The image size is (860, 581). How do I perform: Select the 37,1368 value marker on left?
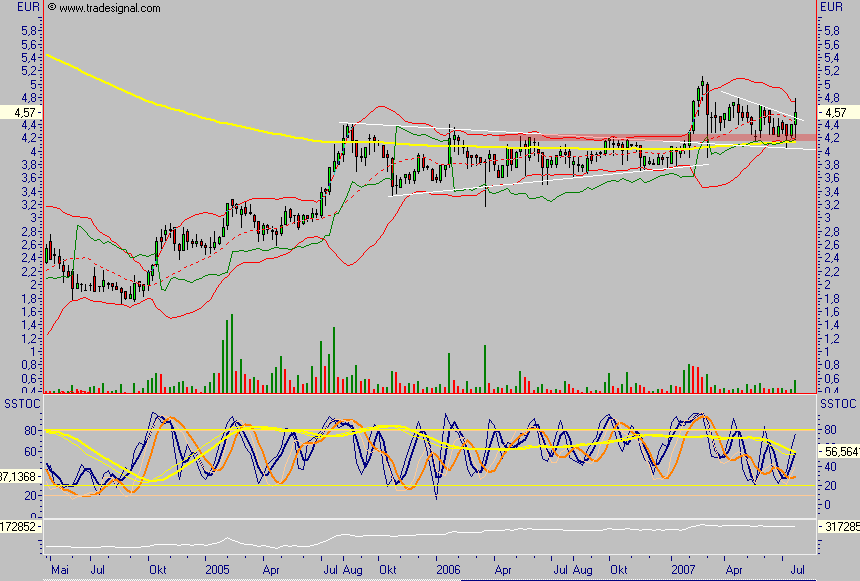point(20,477)
